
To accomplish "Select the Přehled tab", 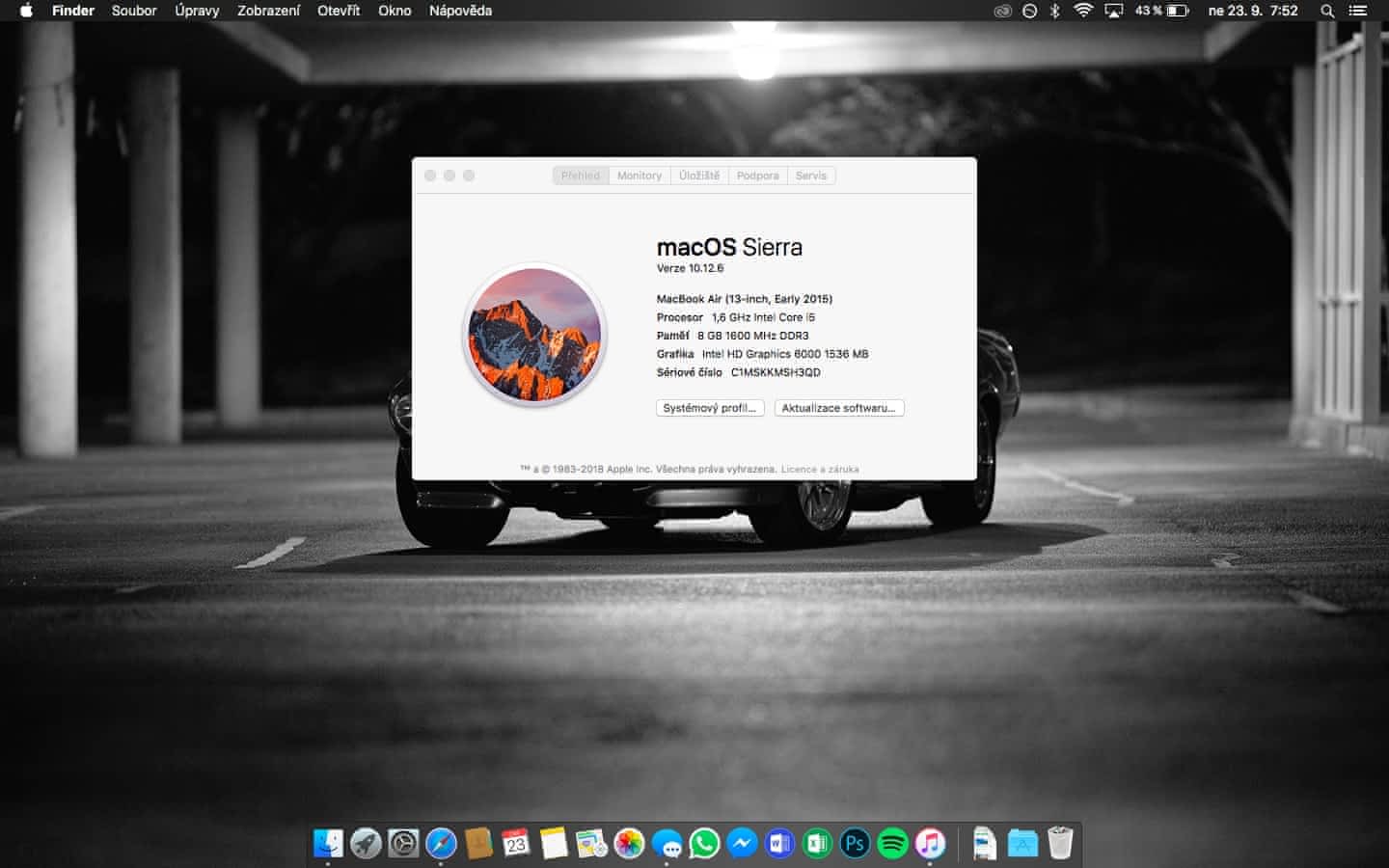I will coord(581,176).
